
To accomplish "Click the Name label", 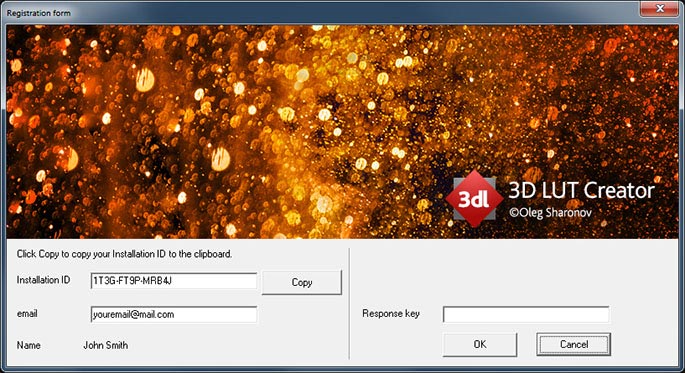I will click(28, 345).
